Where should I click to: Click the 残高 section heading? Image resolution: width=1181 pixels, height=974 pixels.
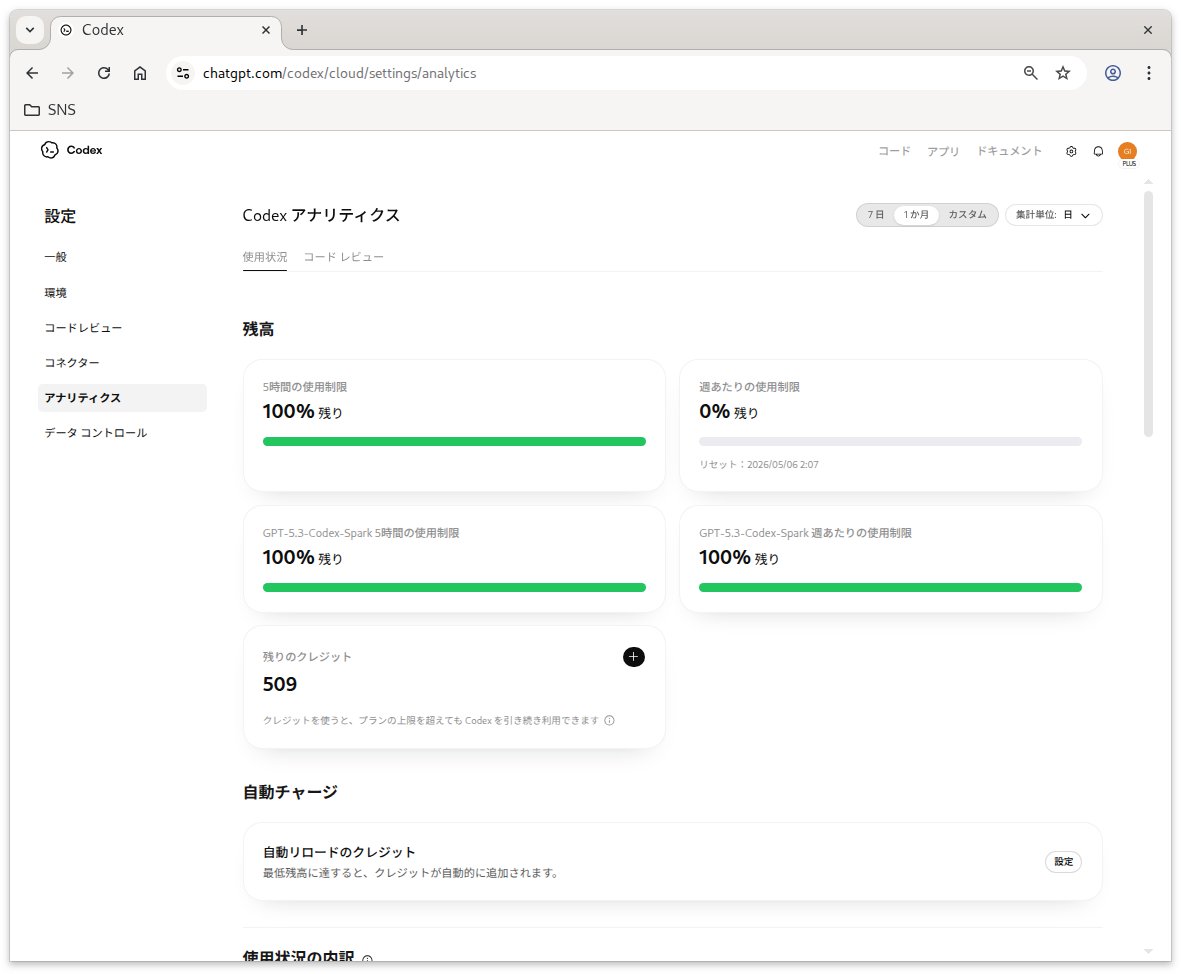pyautogui.click(x=258, y=329)
